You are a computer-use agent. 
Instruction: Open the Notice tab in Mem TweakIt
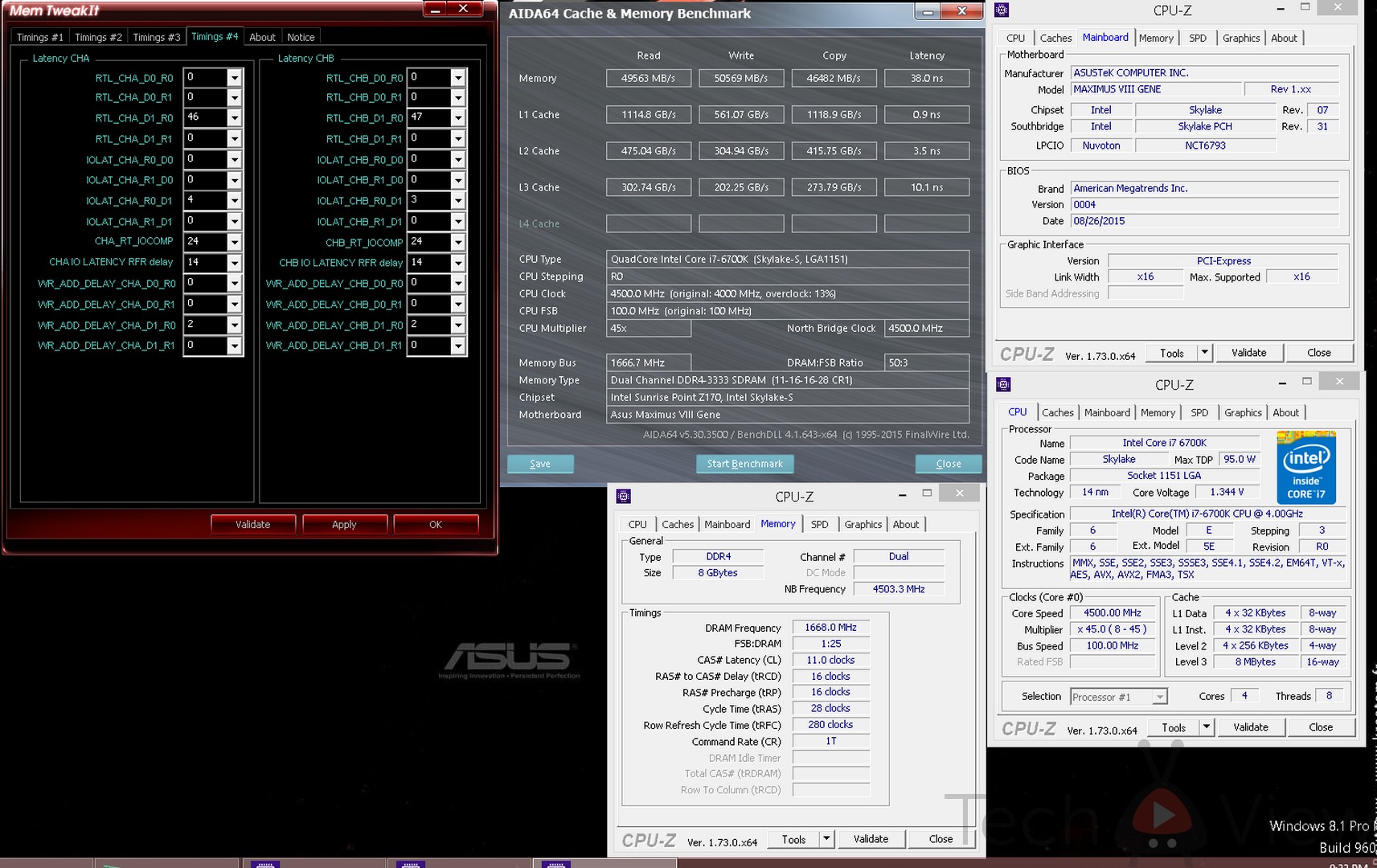click(x=301, y=37)
